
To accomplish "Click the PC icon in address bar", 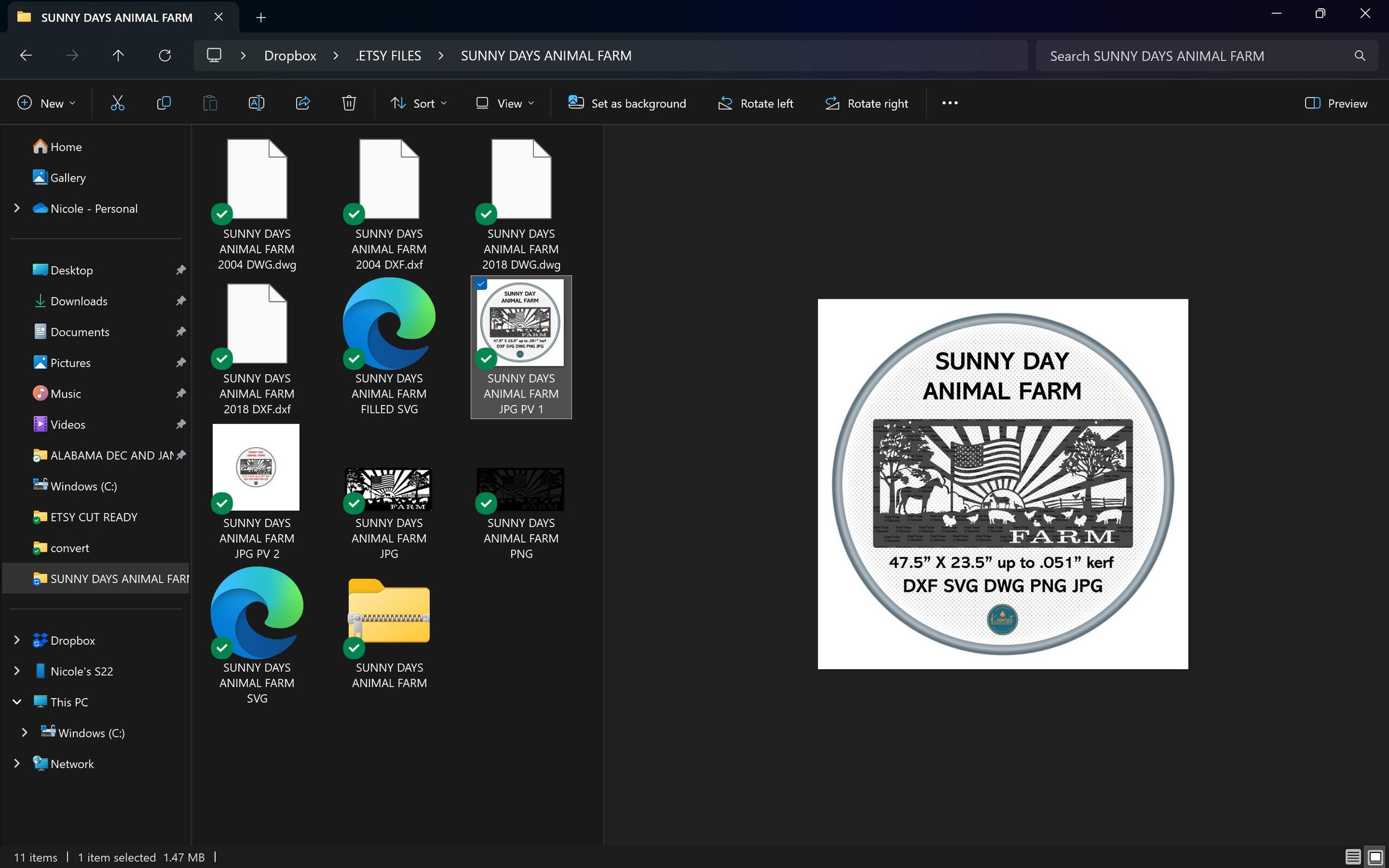I will (214, 56).
